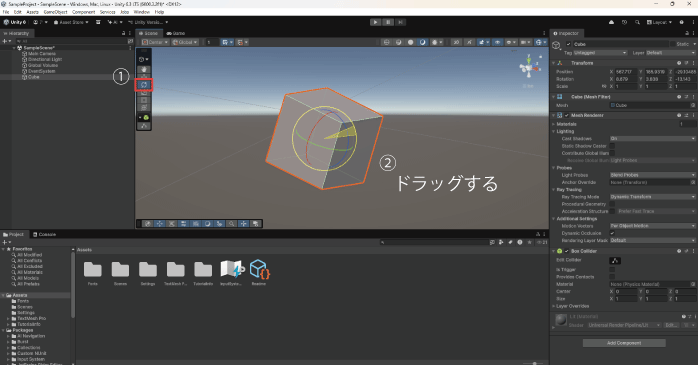The image size is (698, 365).
Task: Open the Fonts folder in Assets grid
Action: 93,272
